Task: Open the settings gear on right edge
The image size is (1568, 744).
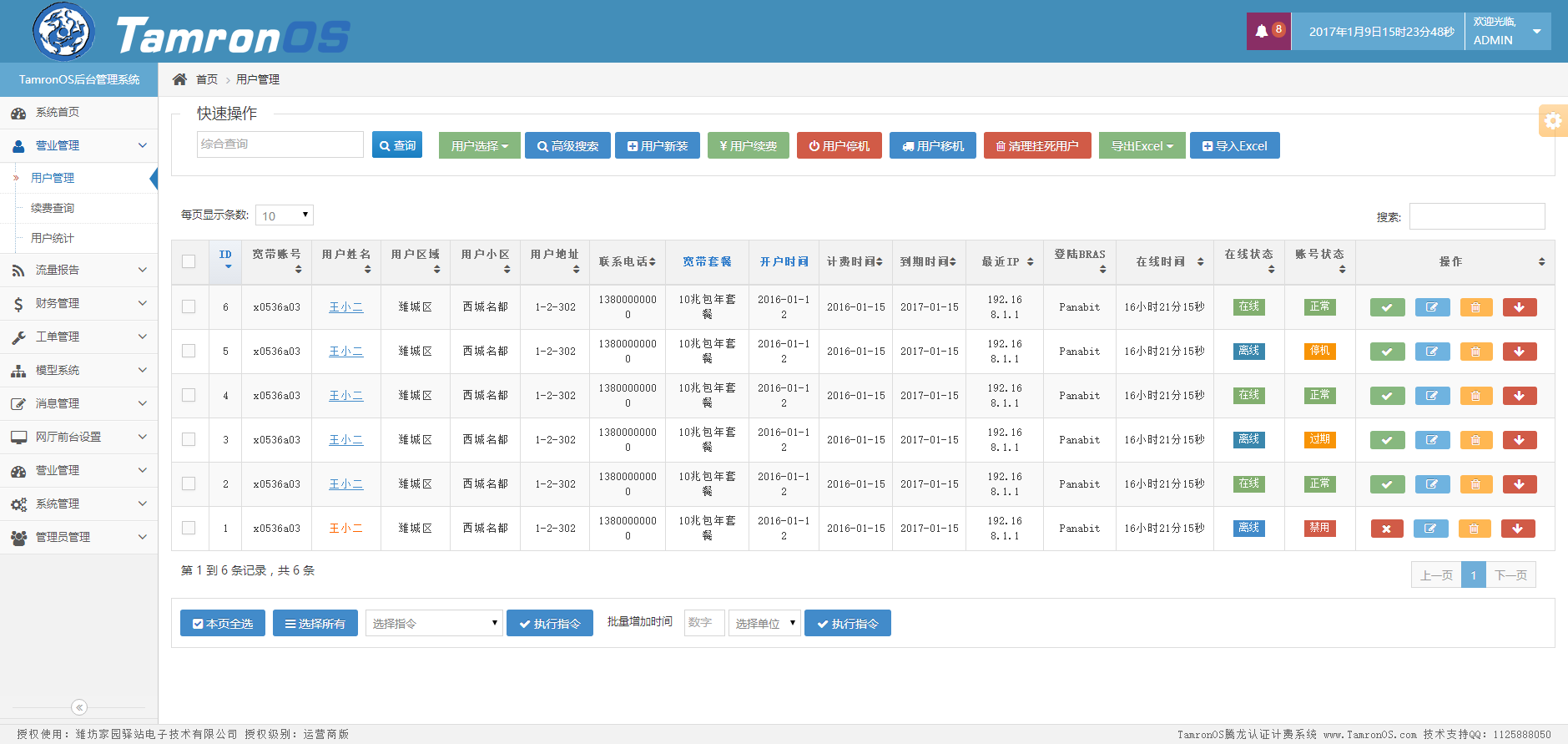Action: [x=1553, y=121]
